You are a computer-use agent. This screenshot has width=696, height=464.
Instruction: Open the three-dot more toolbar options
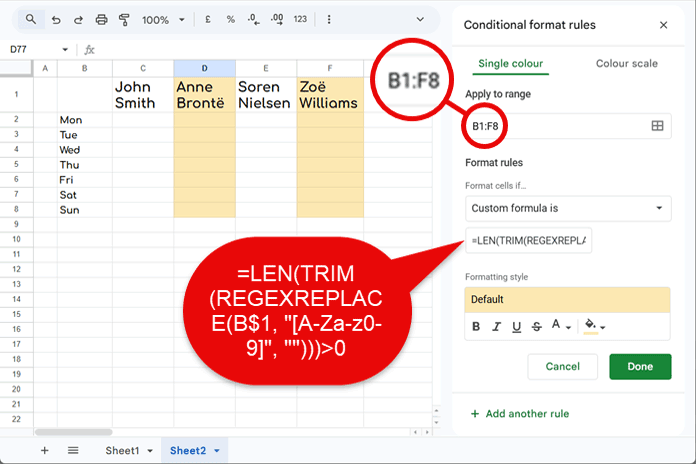coord(329,20)
